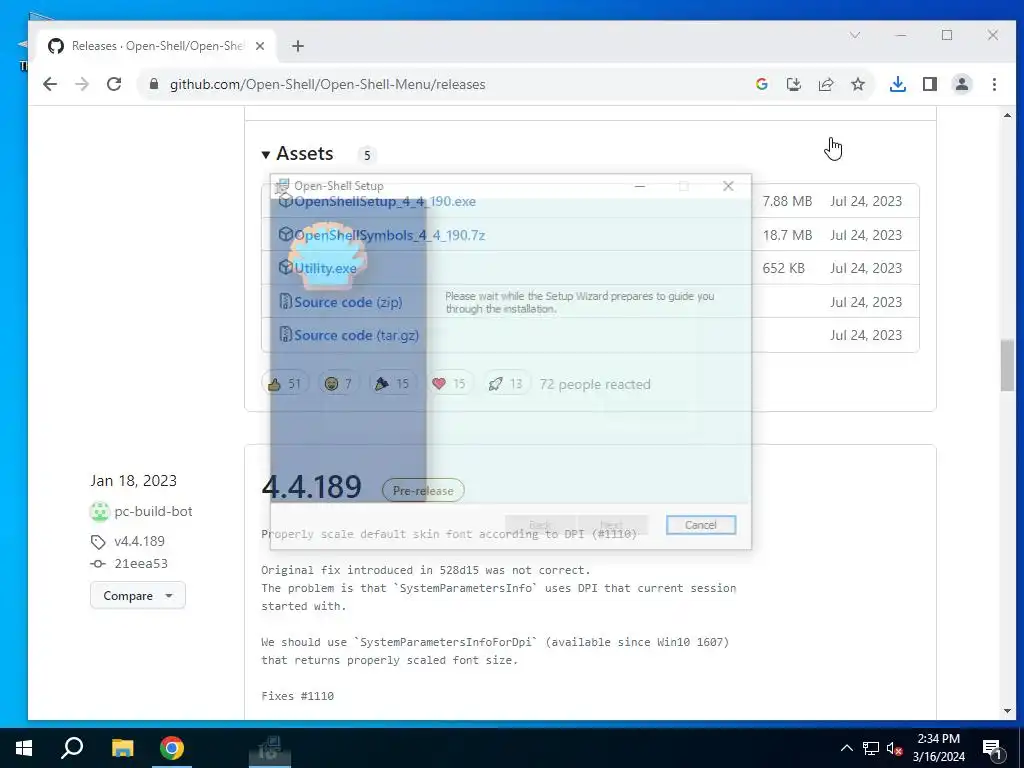Image resolution: width=1024 pixels, height=768 pixels.
Task: Click the Open-Shell installer taskbar icon
Action: [269, 748]
